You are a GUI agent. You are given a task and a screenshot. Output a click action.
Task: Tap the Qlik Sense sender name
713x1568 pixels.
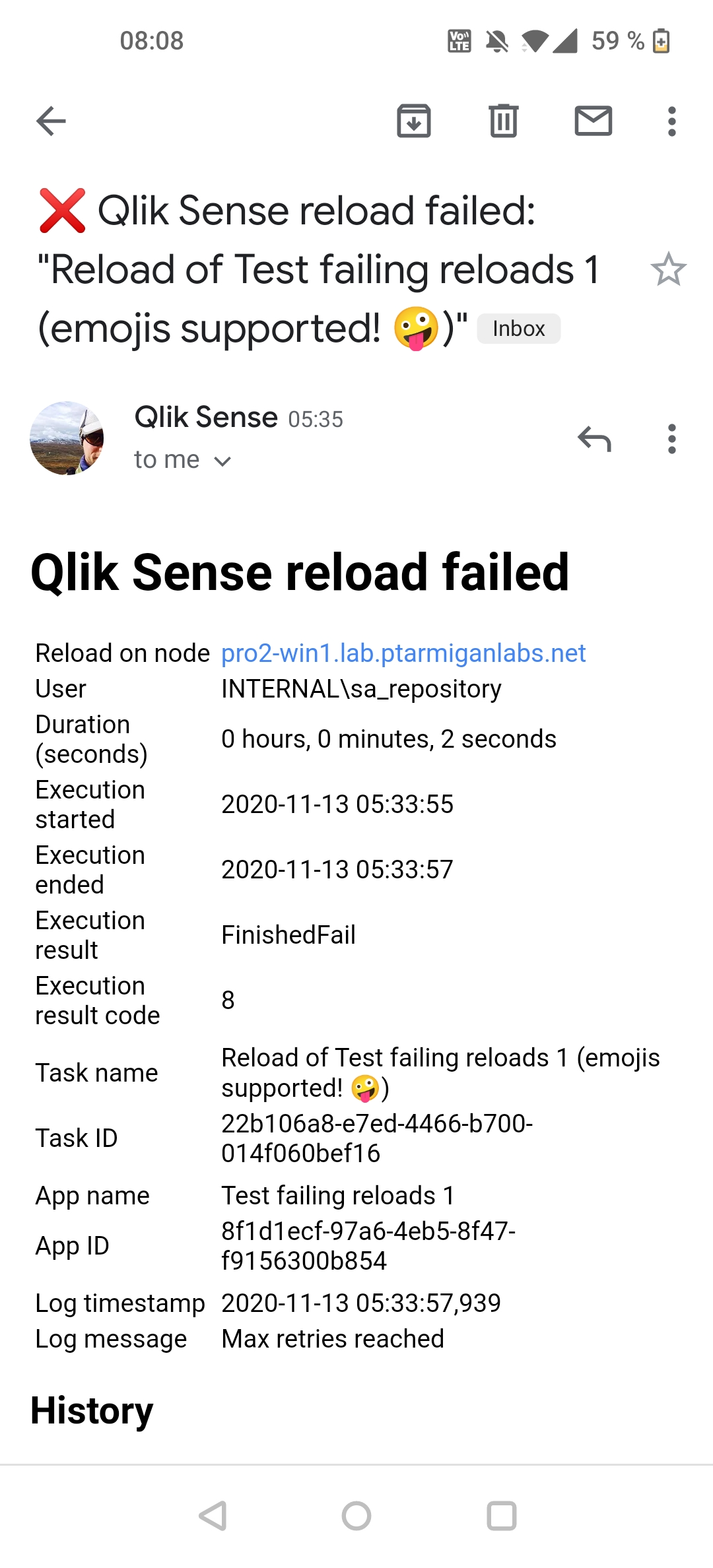point(206,417)
